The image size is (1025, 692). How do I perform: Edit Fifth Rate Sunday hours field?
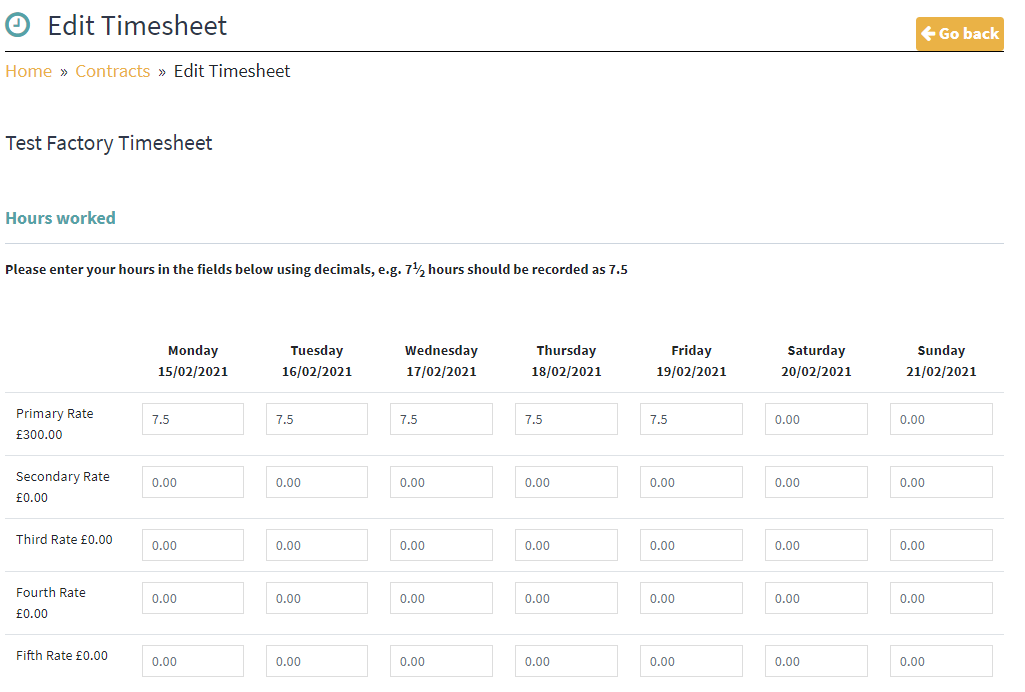(941, 661)
